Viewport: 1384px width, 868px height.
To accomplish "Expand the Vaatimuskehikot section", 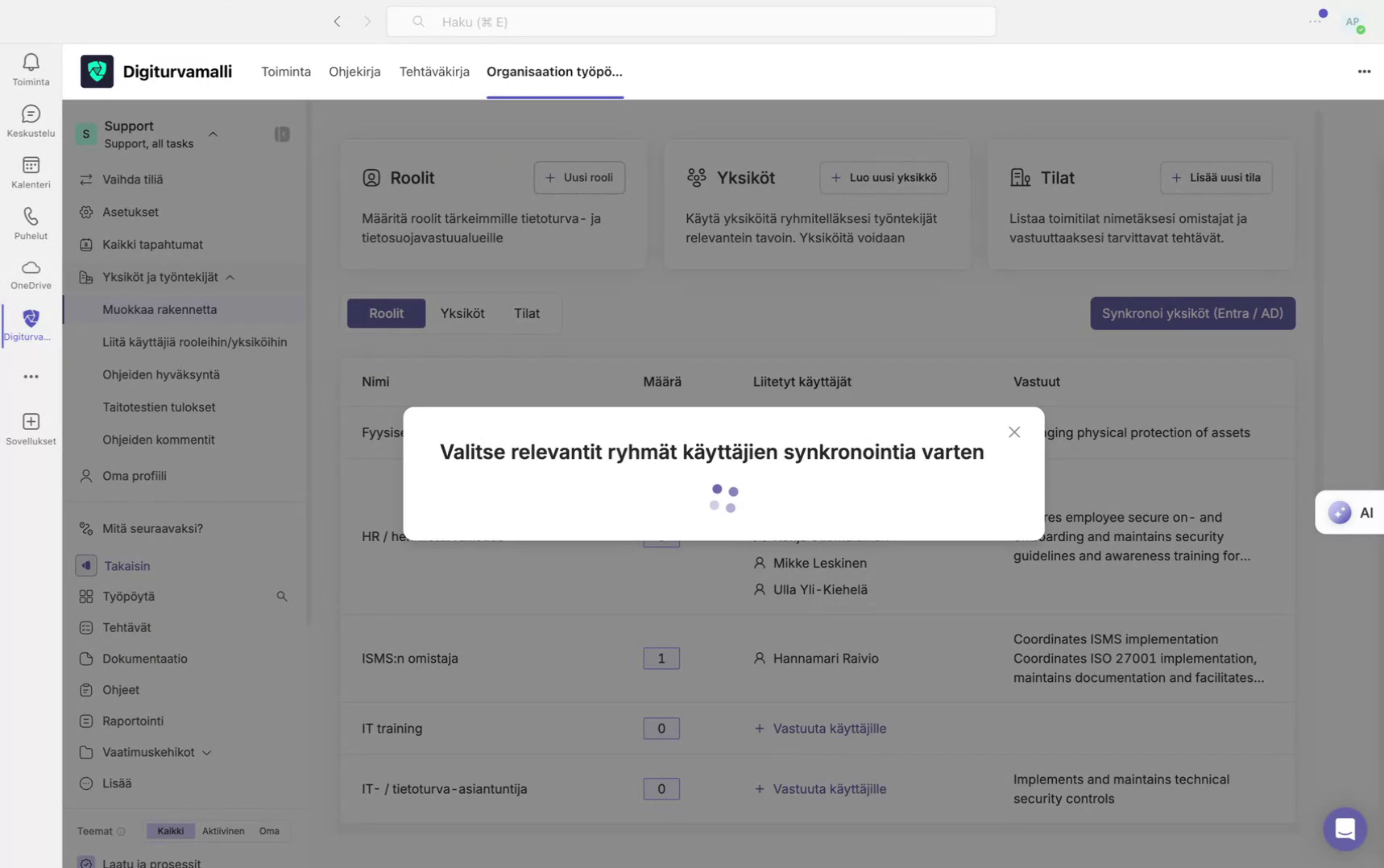I will tap(207, 752).
